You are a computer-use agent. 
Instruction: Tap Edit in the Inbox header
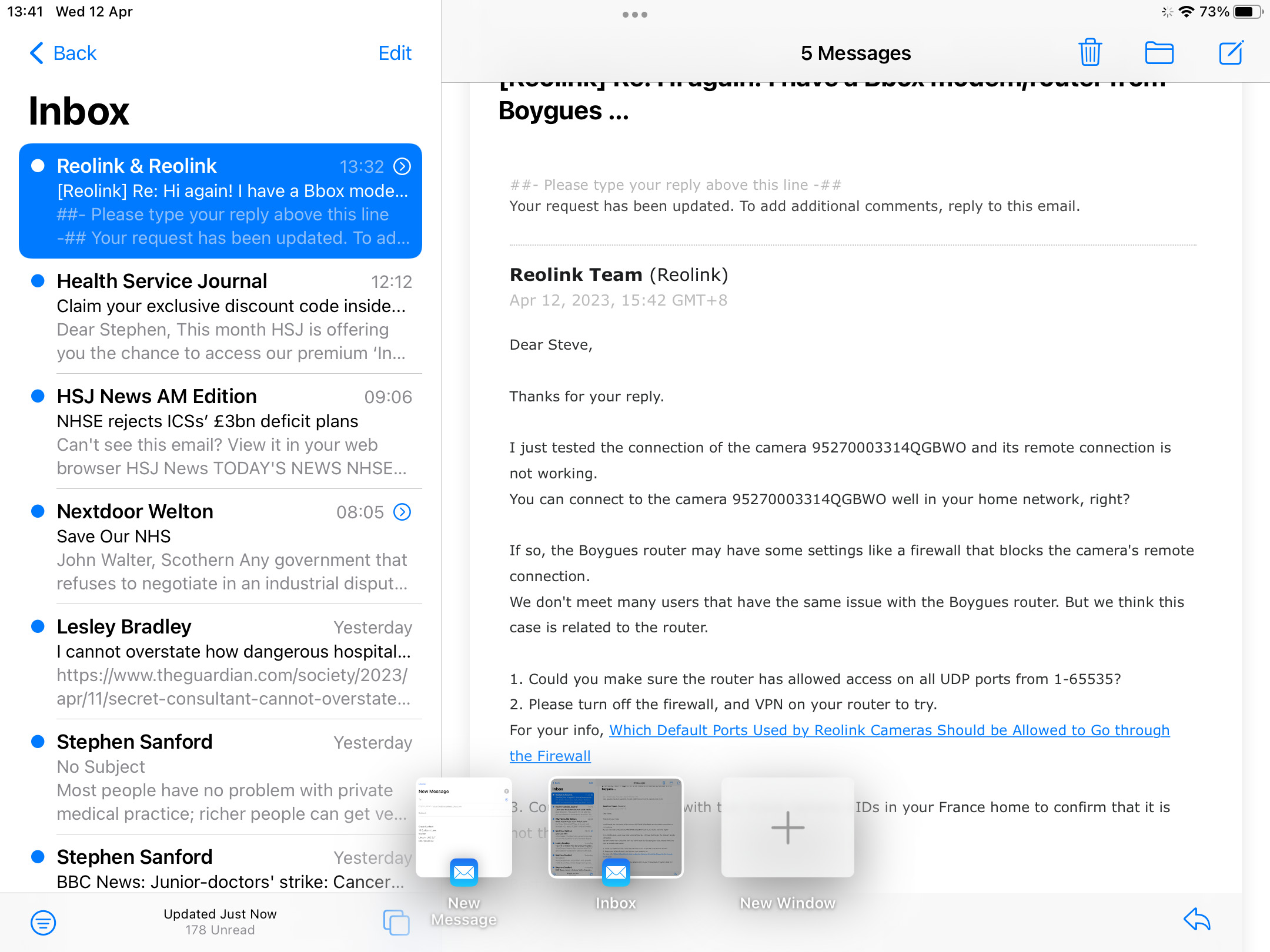coord(395,53)
